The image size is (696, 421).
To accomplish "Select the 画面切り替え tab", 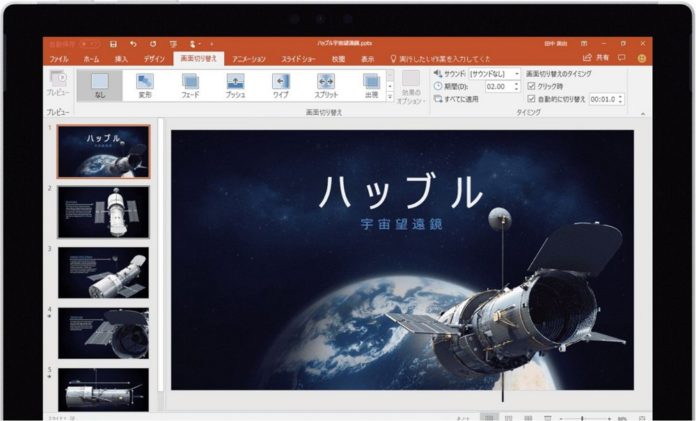I will coord(198,59).
